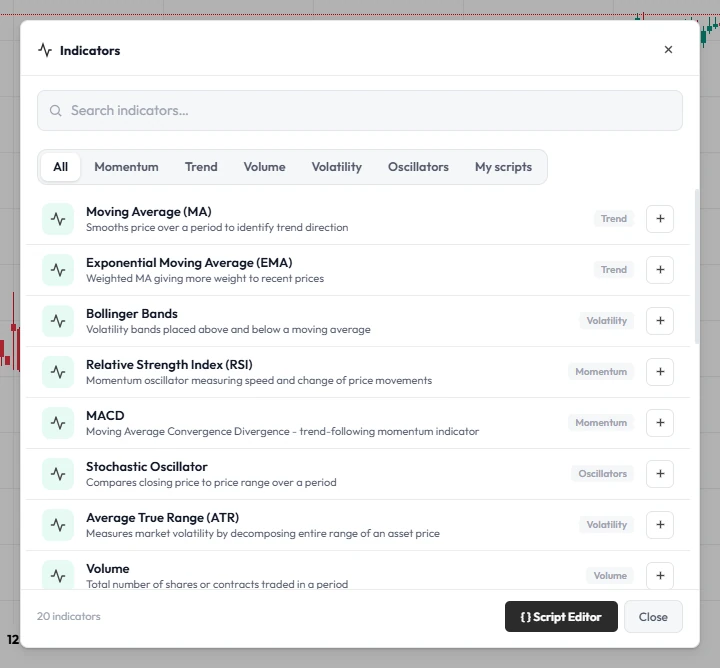Image resolution: width=720 pixels, height=668 pixels.
Task: Add the MACD indicator
Action: pyautogui.click(x=660, y=423)
